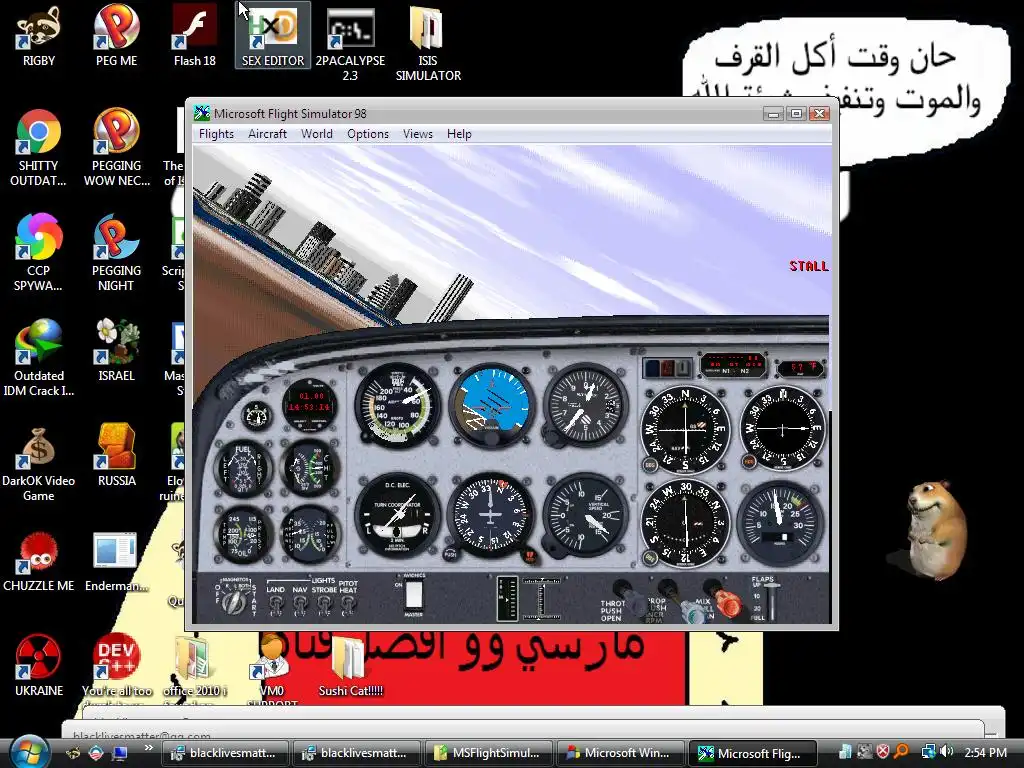Expand the quick launch overflow chevron

point(148,748)
